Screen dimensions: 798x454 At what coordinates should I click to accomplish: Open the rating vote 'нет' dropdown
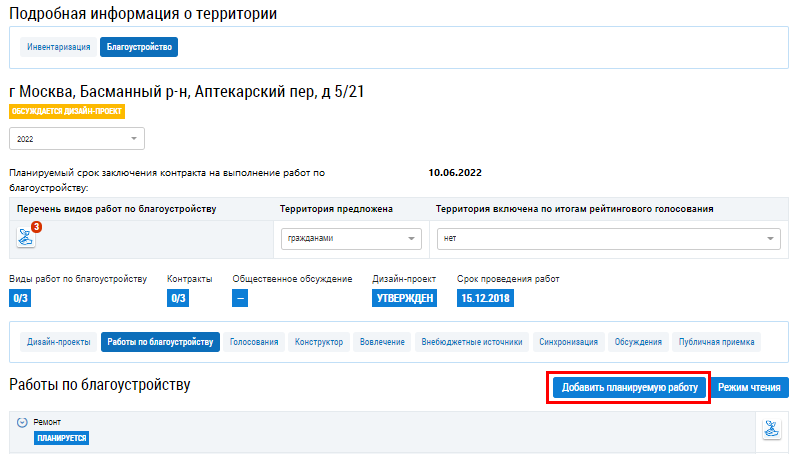pyautogui.click(x=609, y=239)
